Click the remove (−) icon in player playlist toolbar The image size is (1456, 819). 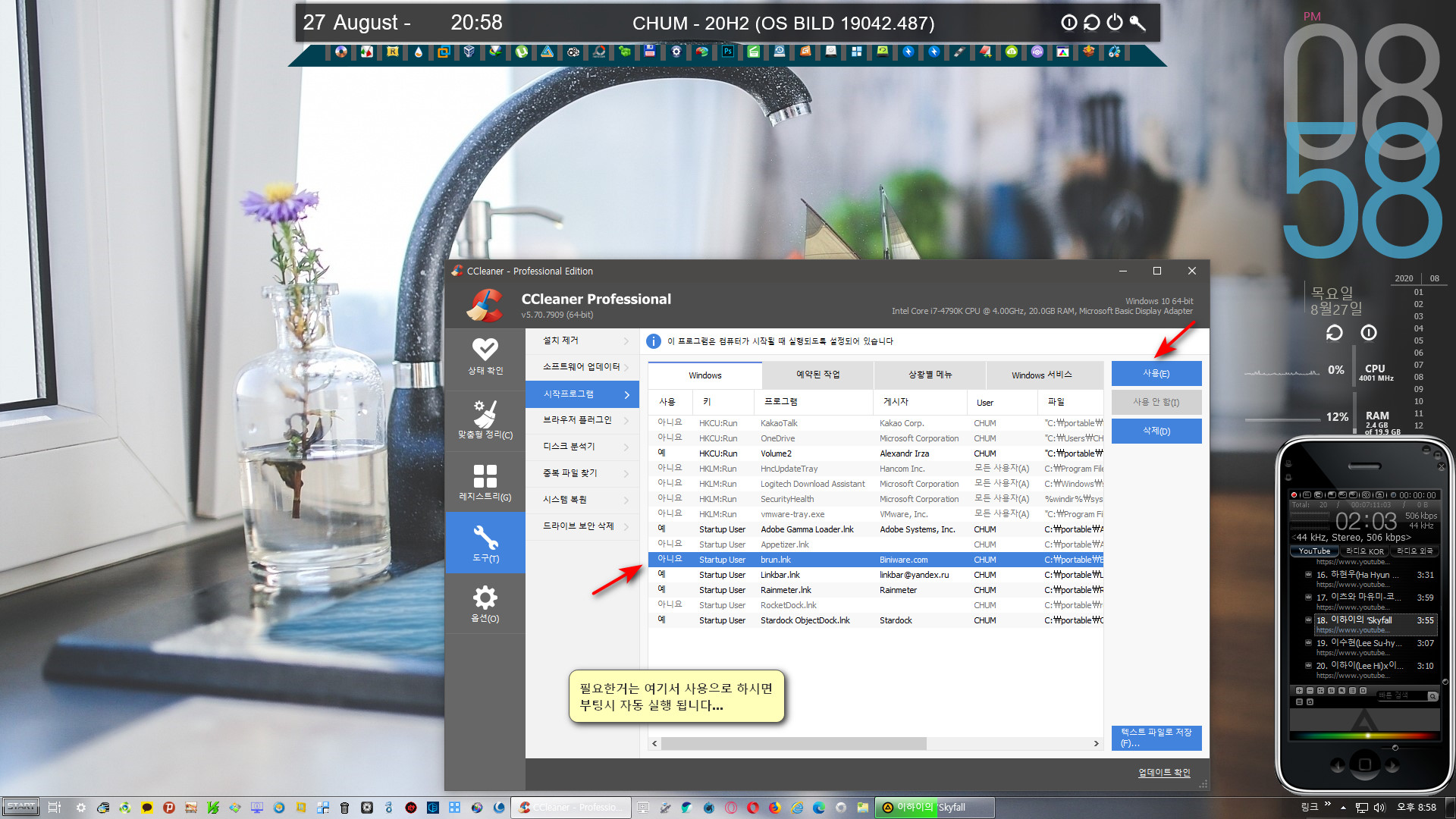(x=1310, y=691)
